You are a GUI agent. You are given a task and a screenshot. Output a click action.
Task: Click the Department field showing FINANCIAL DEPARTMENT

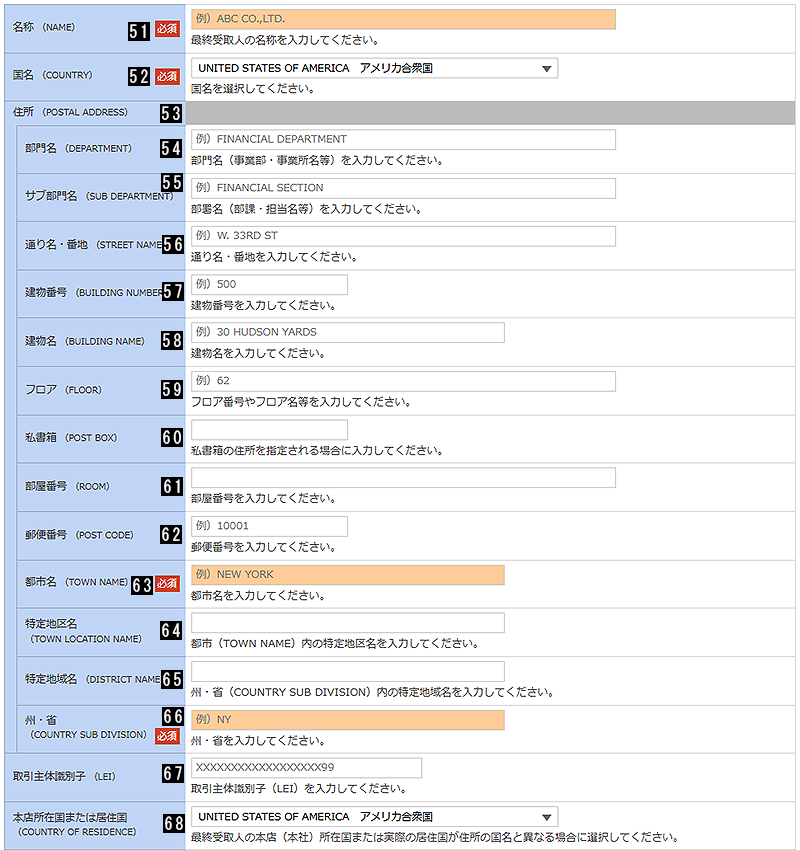coord(403,139)
